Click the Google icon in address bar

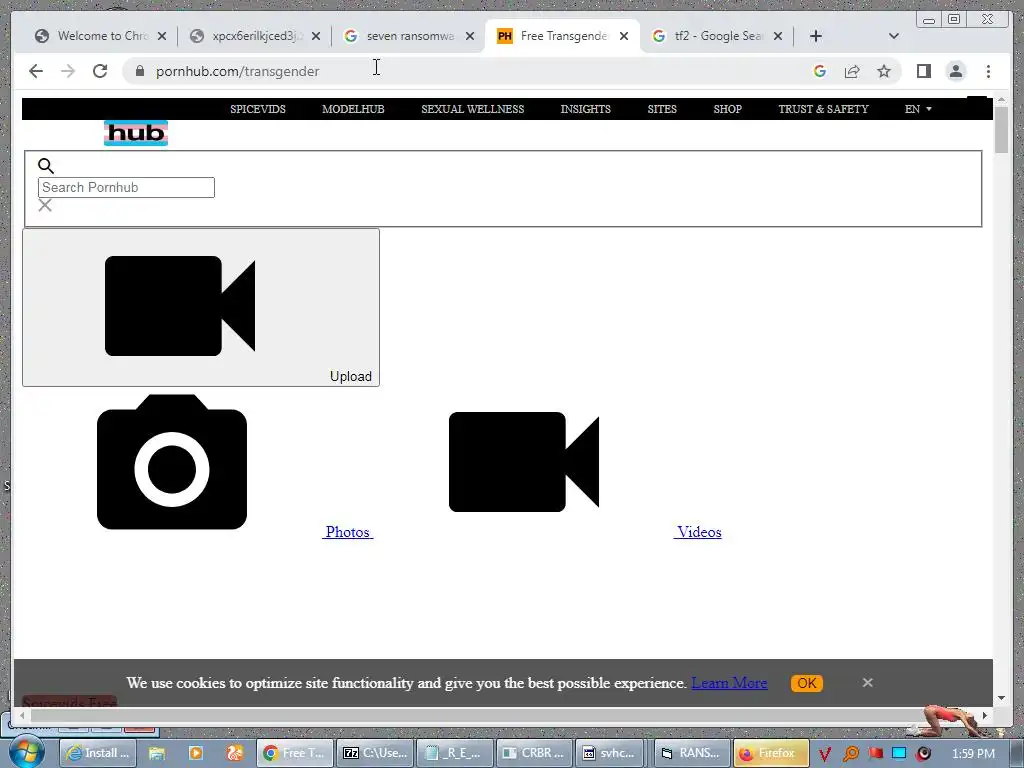[820, 71]
